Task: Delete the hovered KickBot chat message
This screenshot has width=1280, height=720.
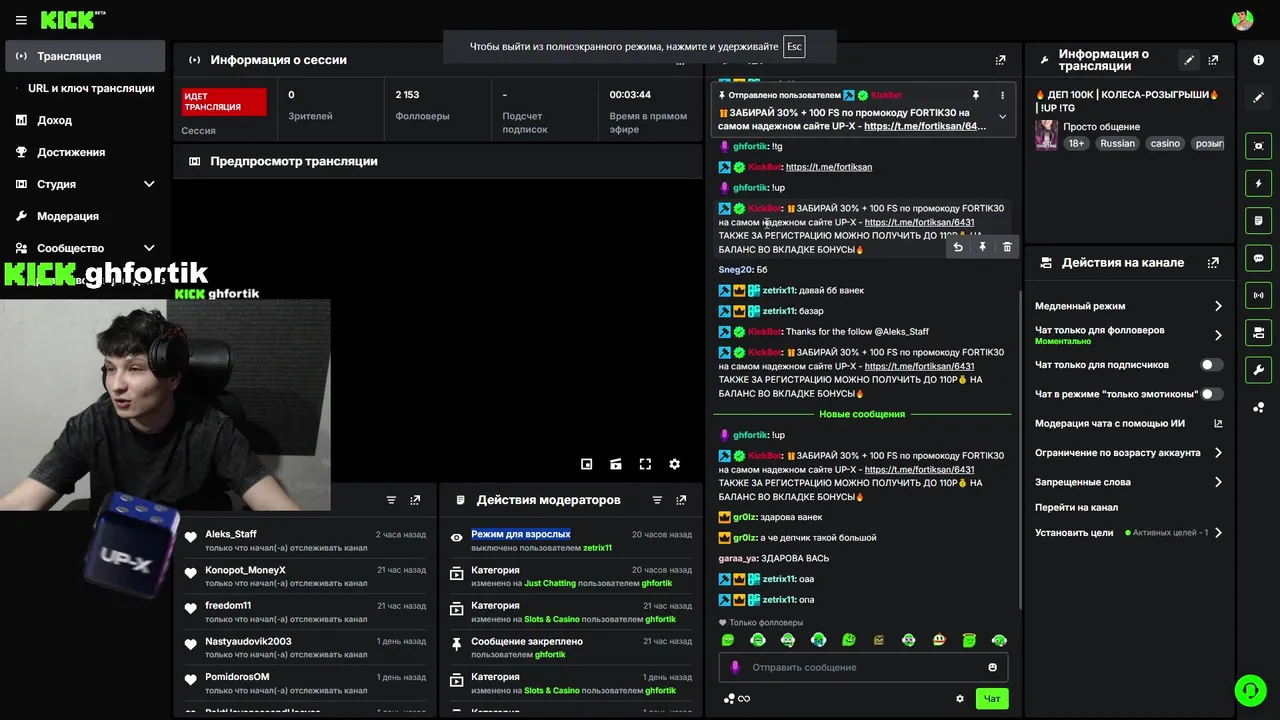Action: (1007, 247)
